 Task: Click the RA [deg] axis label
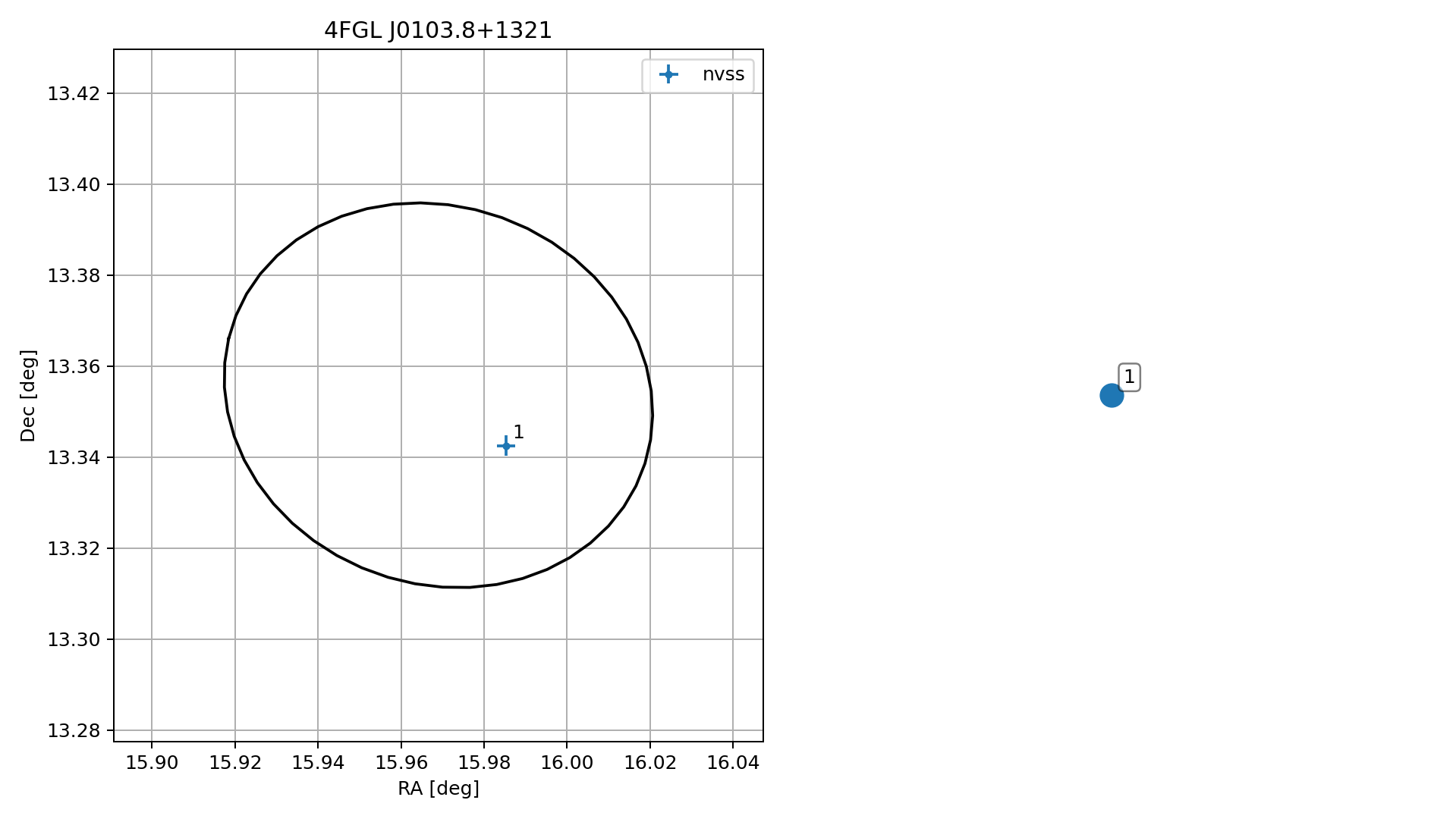[439, 789]
